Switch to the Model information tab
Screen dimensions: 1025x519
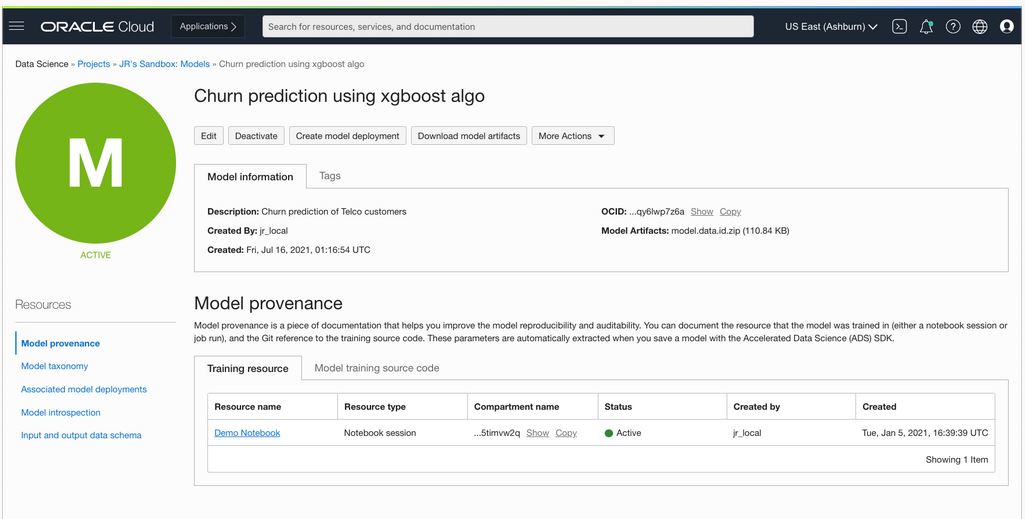pos(250,176)
